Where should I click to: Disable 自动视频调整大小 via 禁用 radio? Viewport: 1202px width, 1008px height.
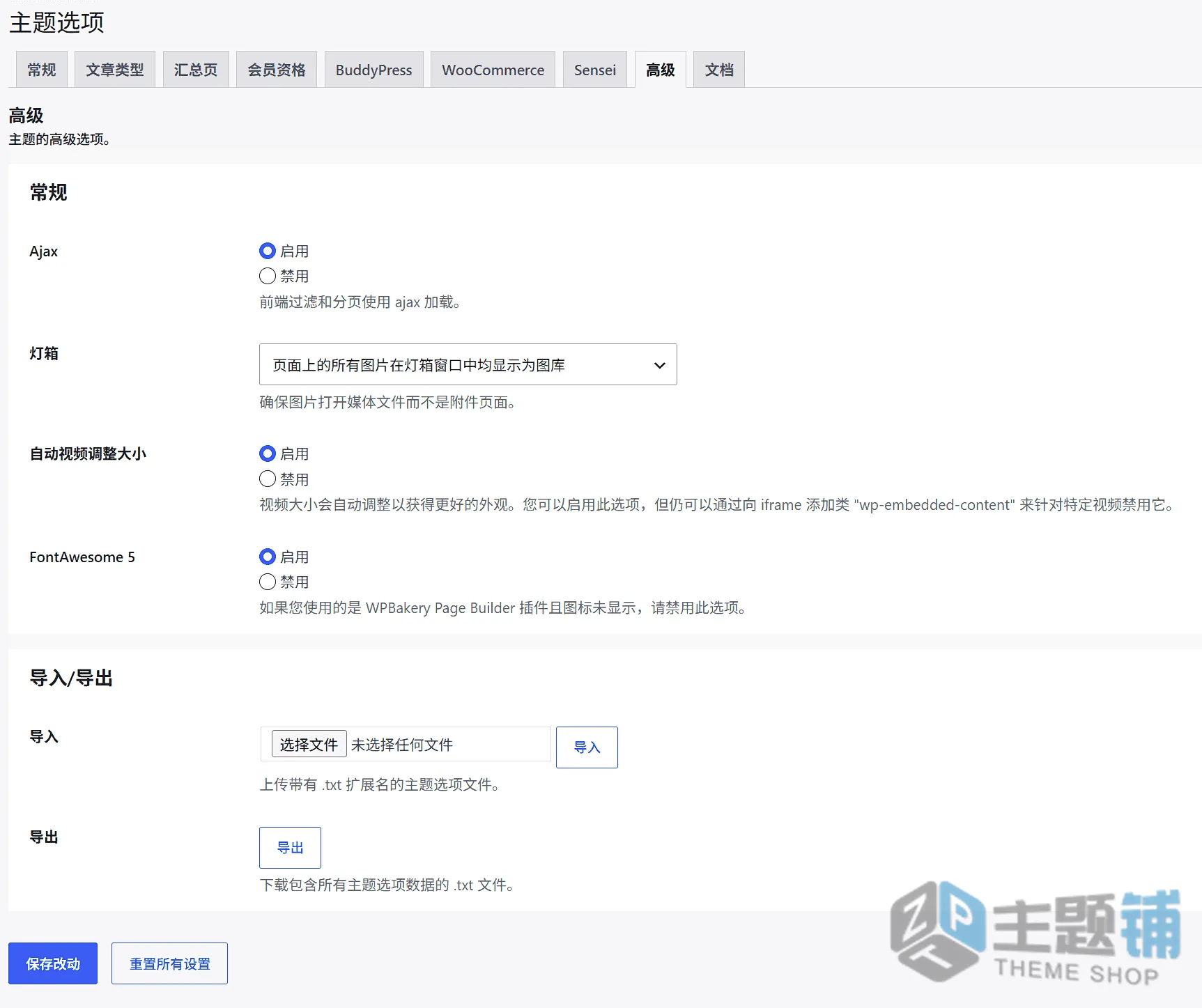coord(268,479)
